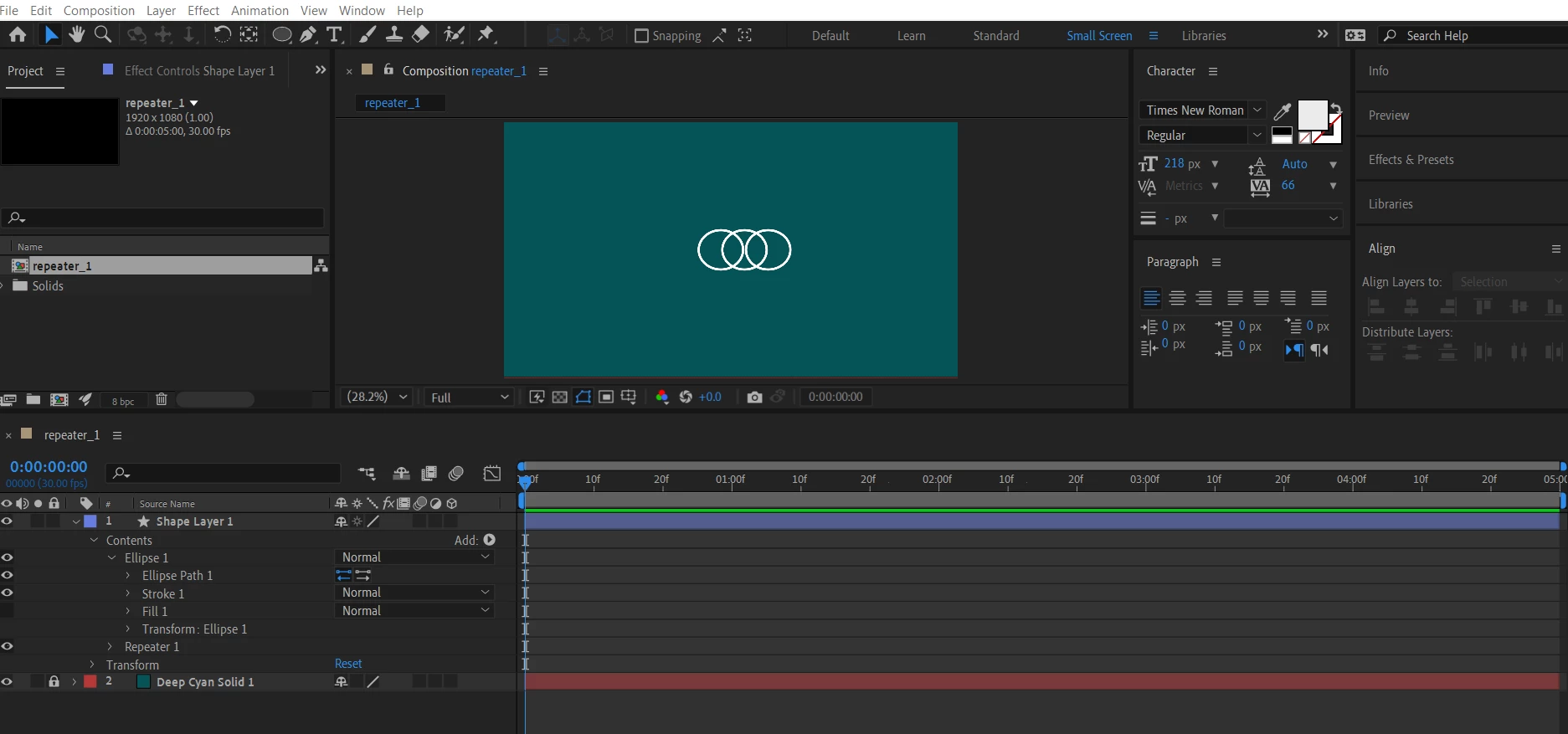1568x734 pixels.
Task: Click Shape Layer 1 purple label color
Action: click(x=90, y=521)
